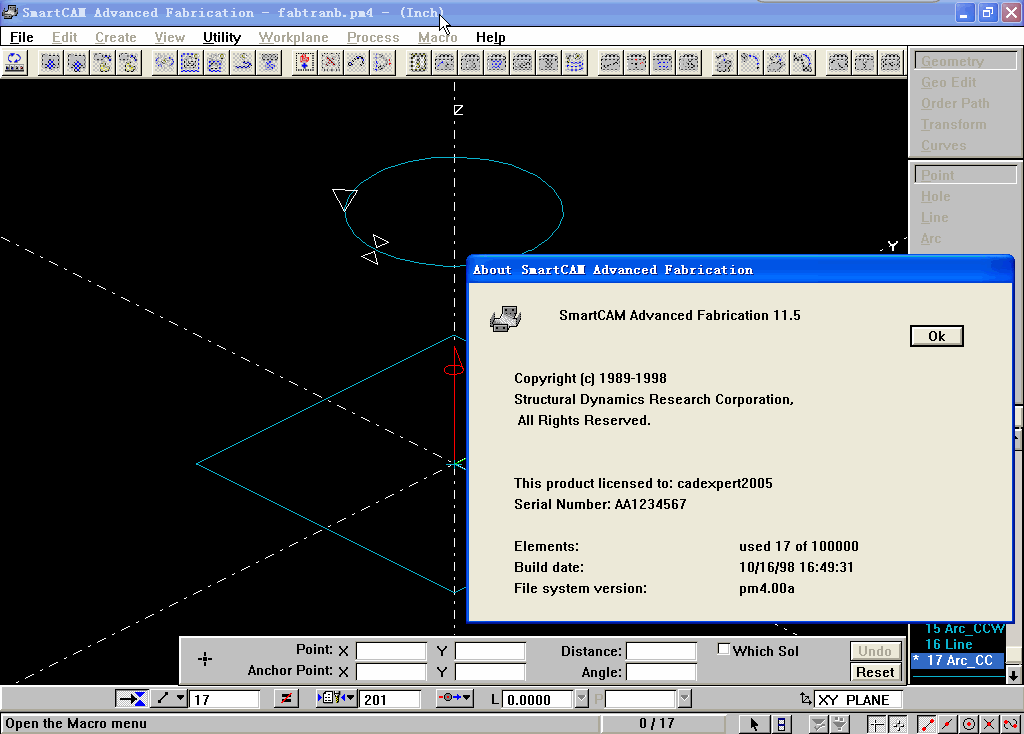Open the L 0.0000 field dropdown arrow

pos(582,699)
